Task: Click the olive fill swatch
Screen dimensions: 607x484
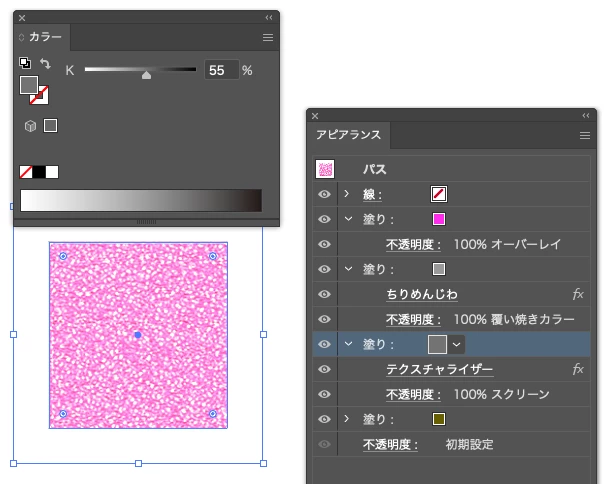Action: (439, 419)
